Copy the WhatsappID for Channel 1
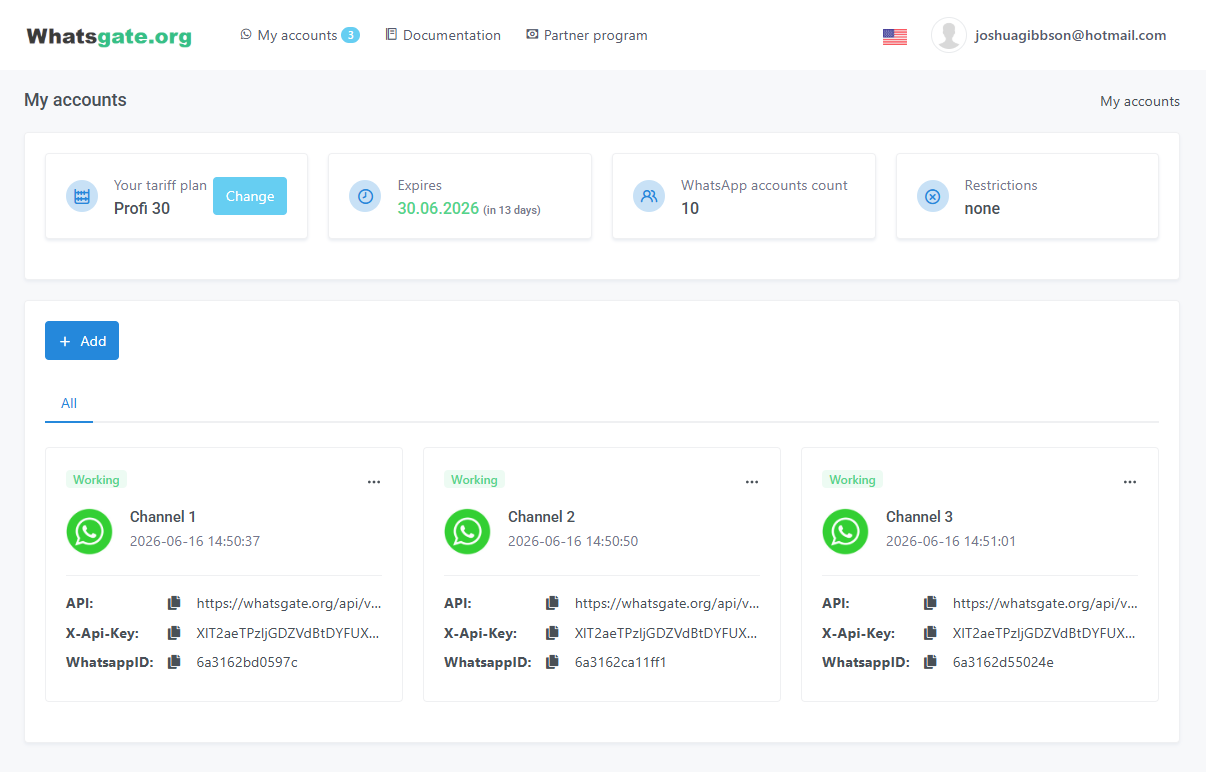The image size is (1206, 772). pyautogui.click(x=174, y=662)
